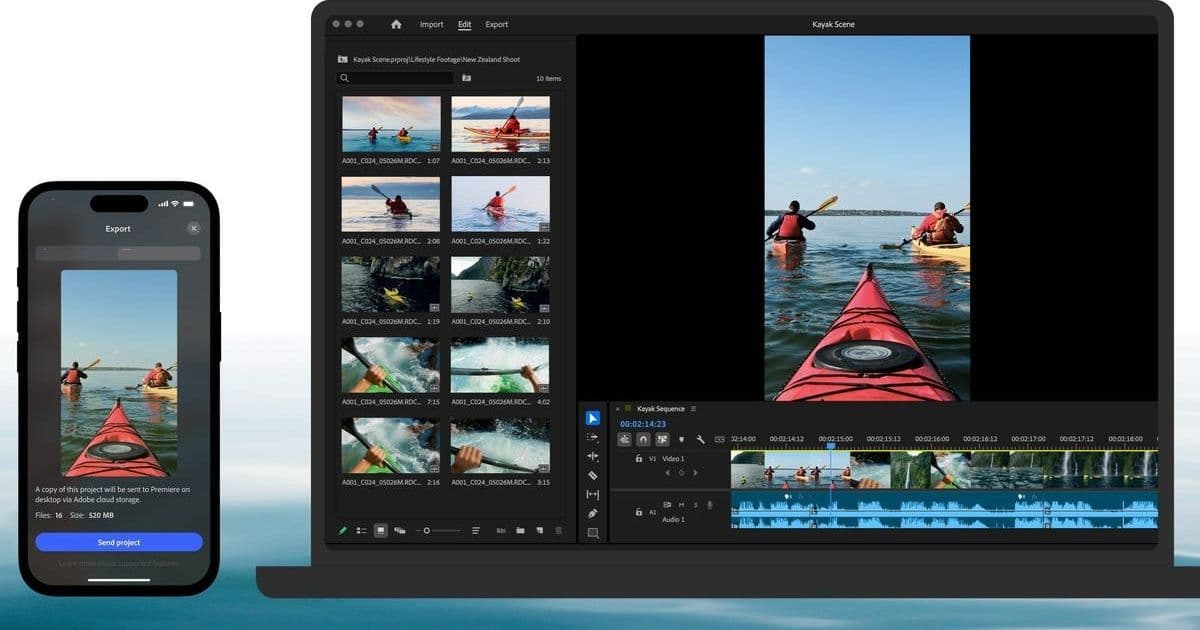Open the Kayak Sequence panel menu
Image resolution: width=1200 pixels, height=630 pixels.
point(692,409)
